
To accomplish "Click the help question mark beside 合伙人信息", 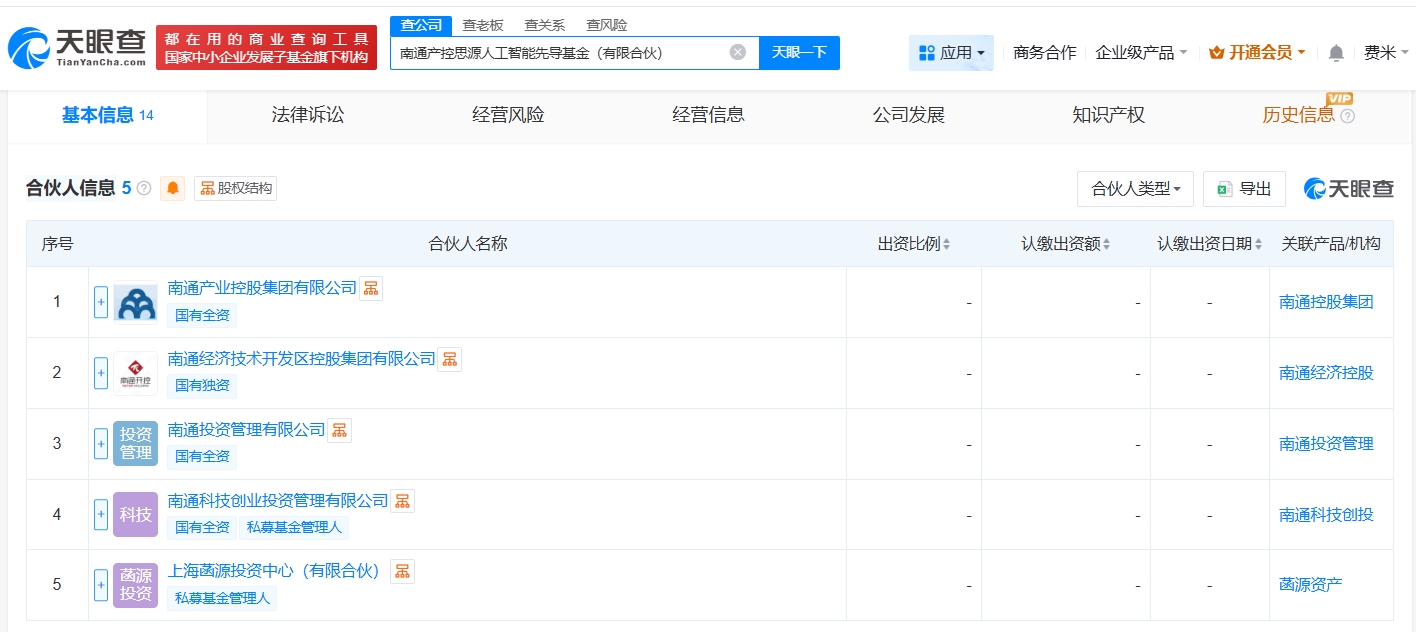I will [x=144, y=188].
